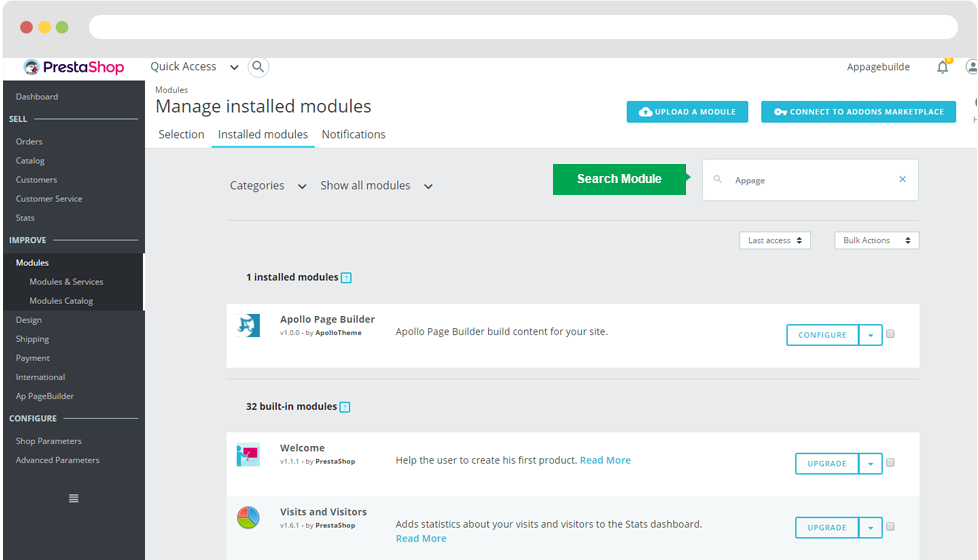This screenshot has width=978, height=560.
Task: Click the PrestaShop logo
Action: [x=74, y=67]
